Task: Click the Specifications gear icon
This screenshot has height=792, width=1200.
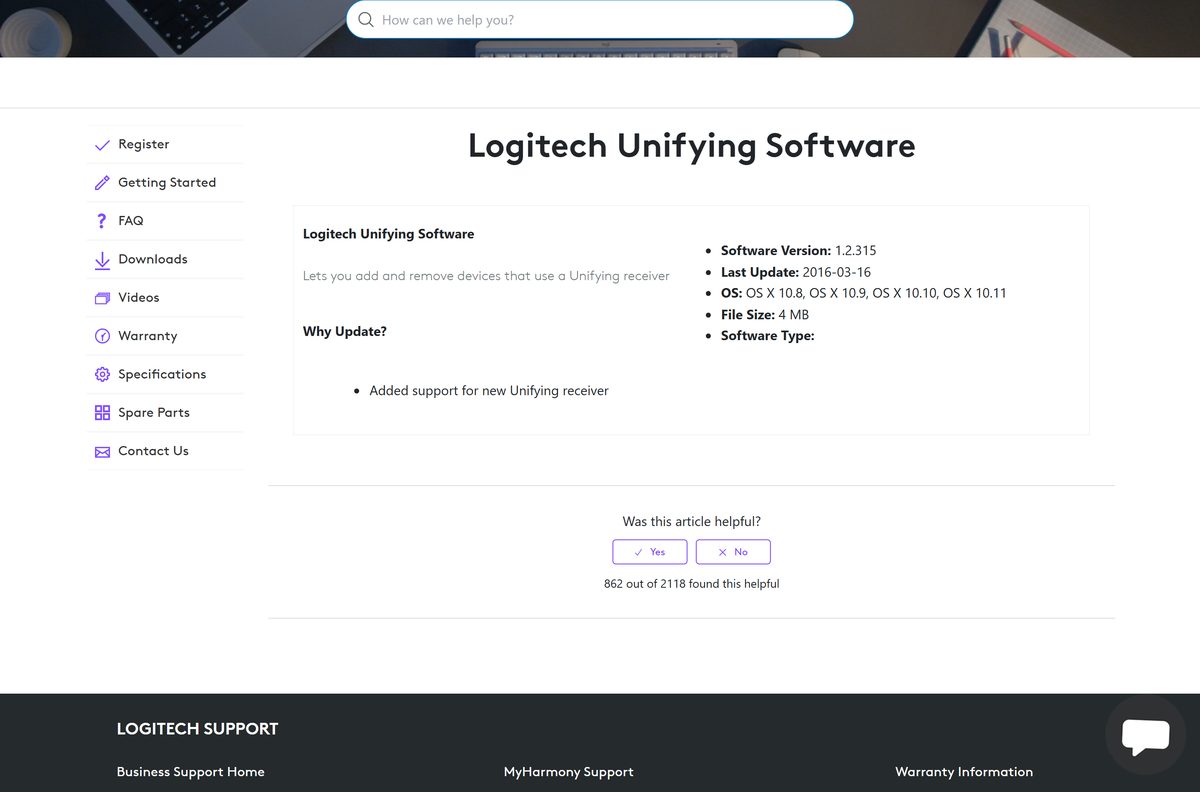Action: (x=102, y=374)
